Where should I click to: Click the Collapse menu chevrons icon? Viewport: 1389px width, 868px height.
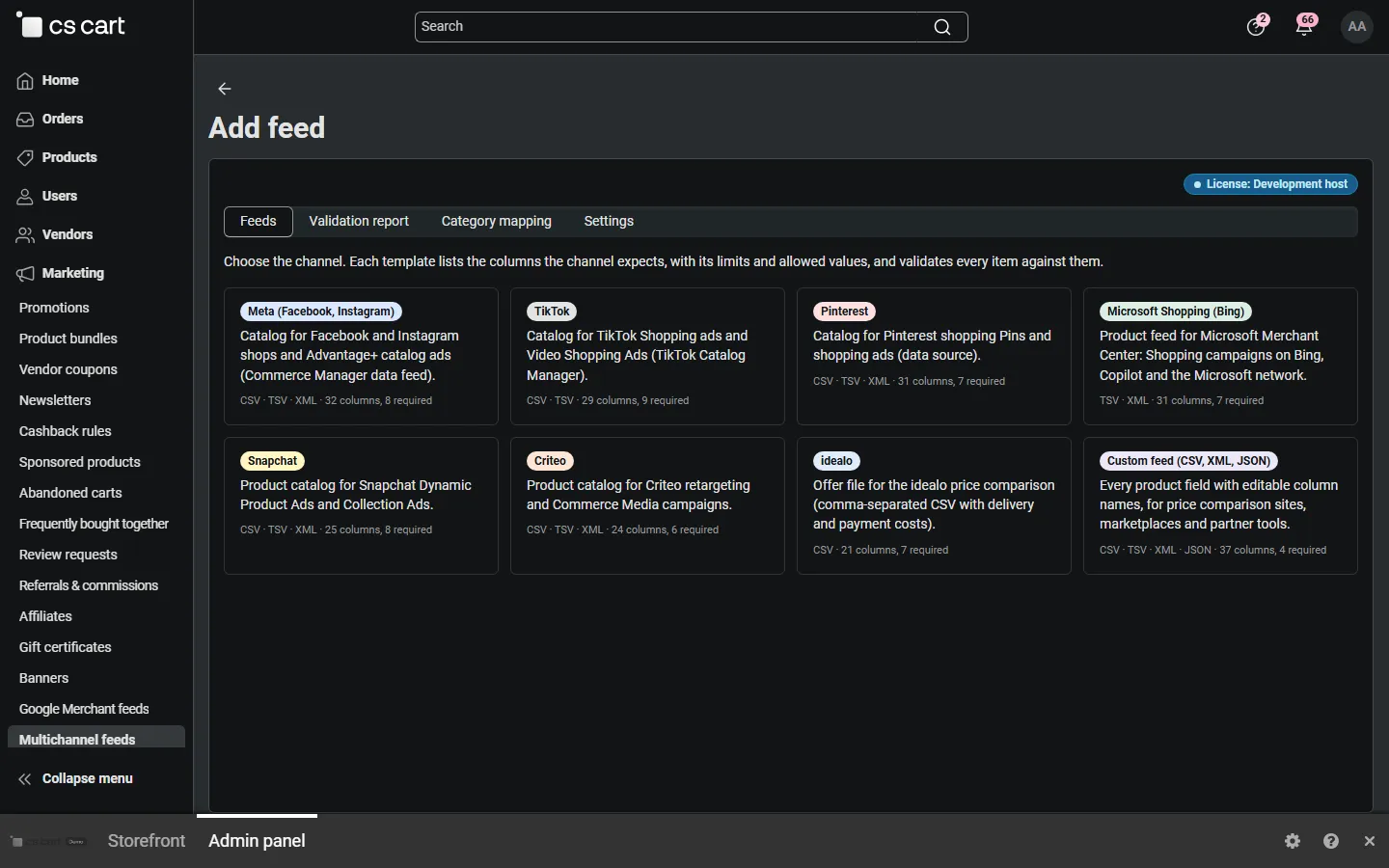25,779
